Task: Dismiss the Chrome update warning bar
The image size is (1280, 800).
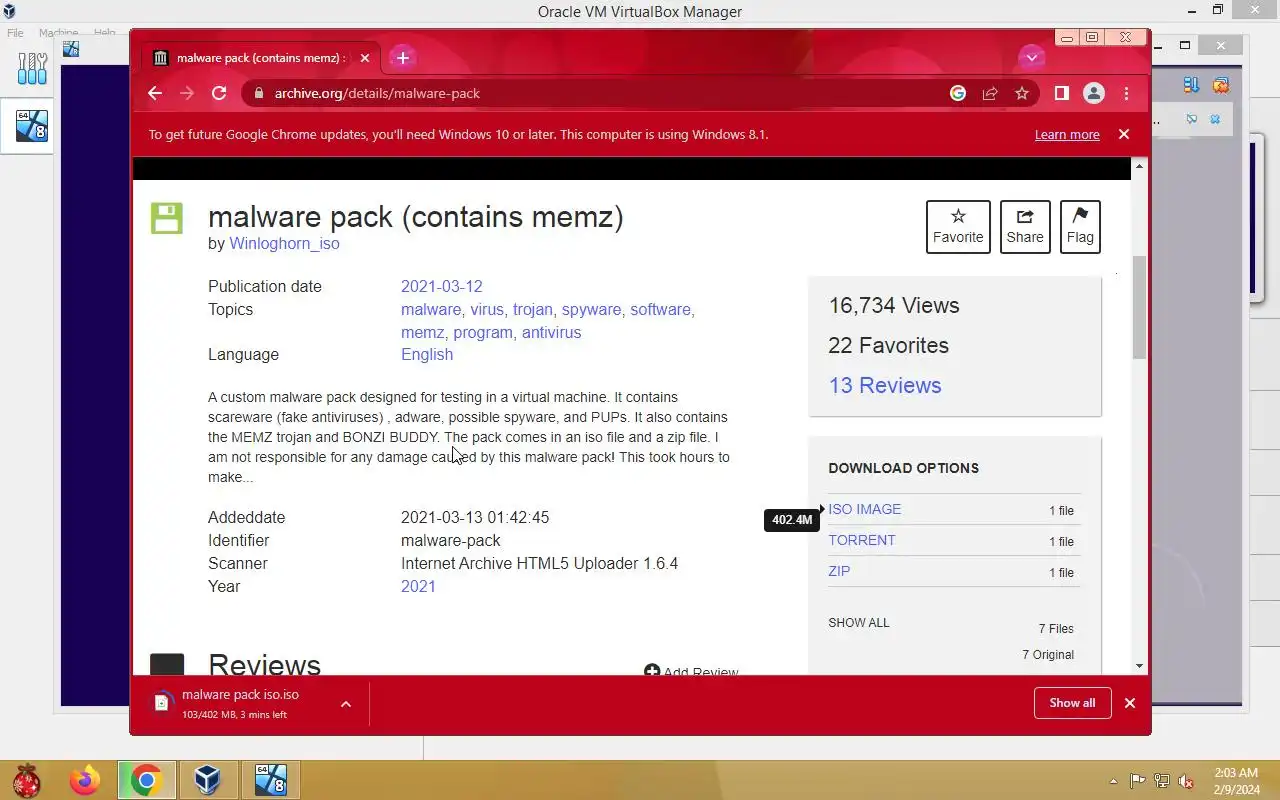Action: [1124, 134]
